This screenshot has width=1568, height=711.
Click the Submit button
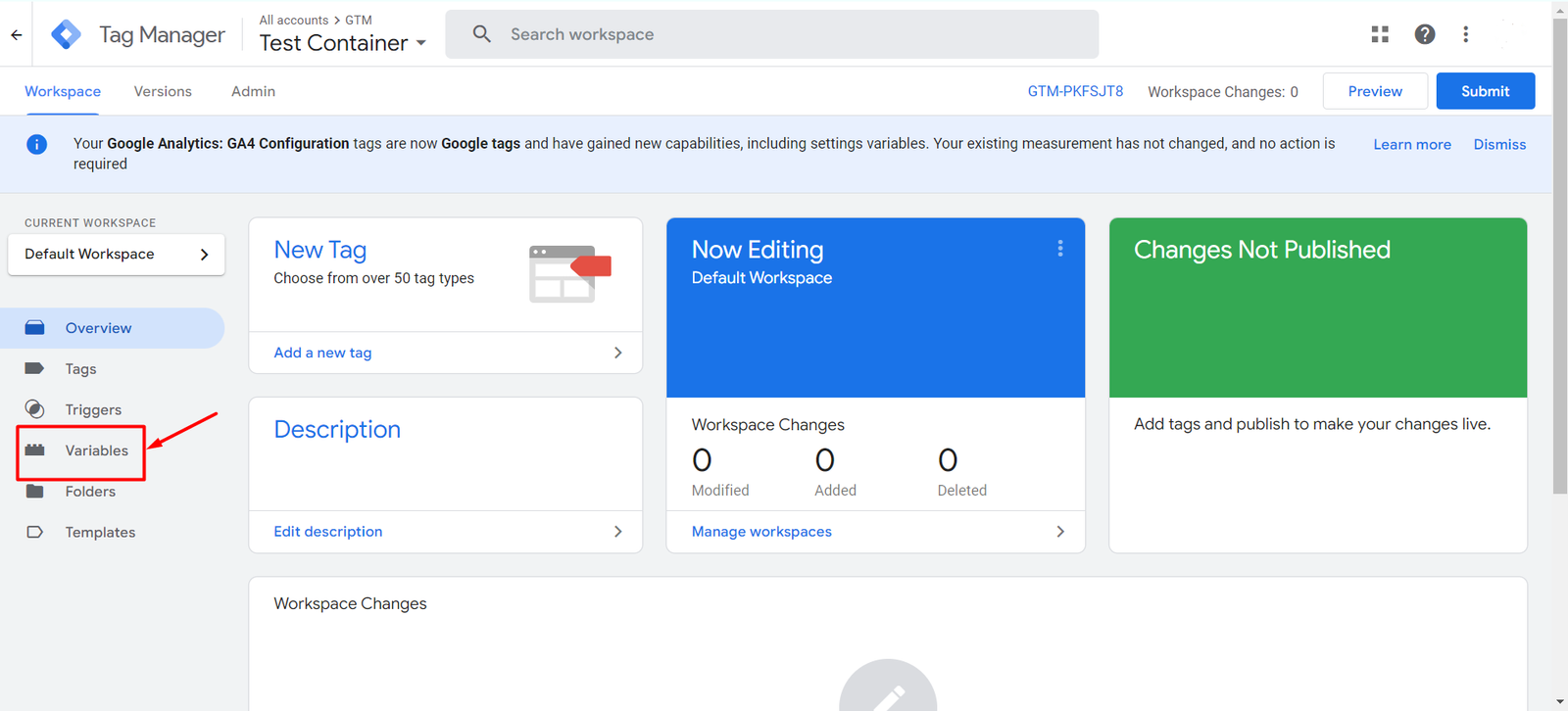1486,91
